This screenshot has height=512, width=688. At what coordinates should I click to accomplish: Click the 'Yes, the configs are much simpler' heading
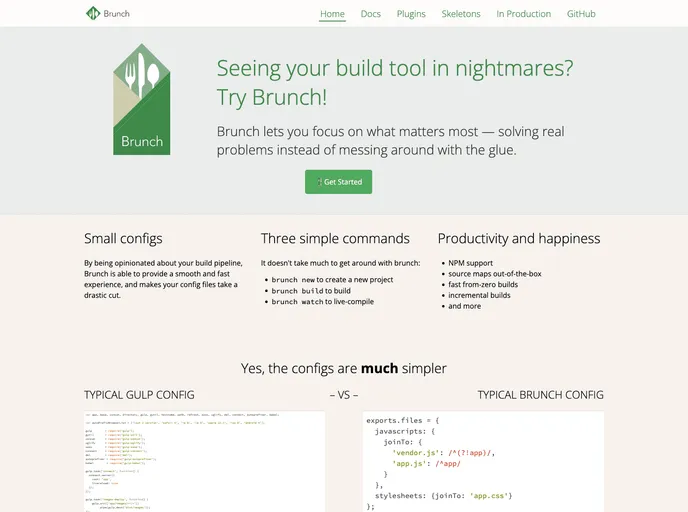pos(344,368)
